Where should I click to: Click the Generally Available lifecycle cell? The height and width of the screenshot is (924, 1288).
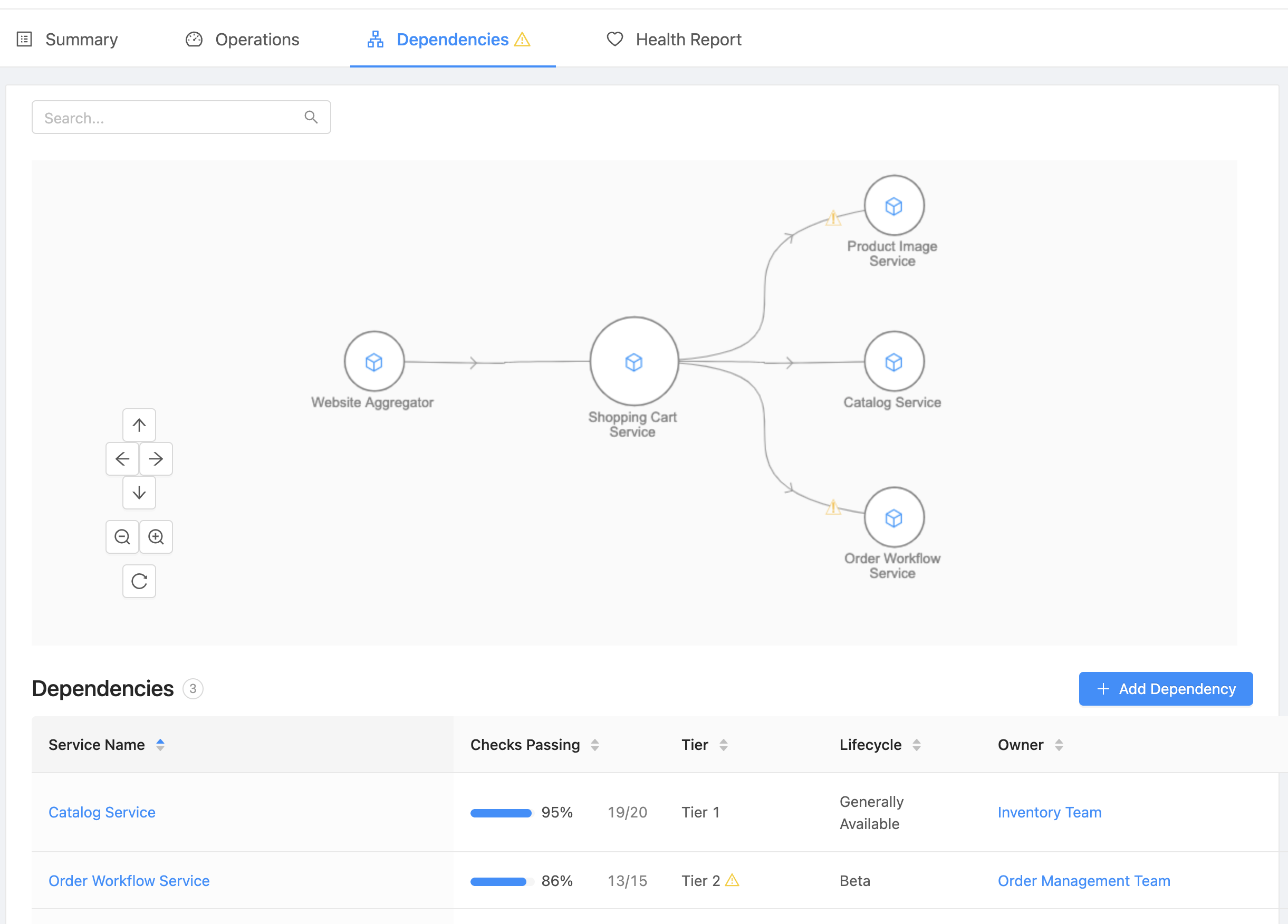point(871,812)
